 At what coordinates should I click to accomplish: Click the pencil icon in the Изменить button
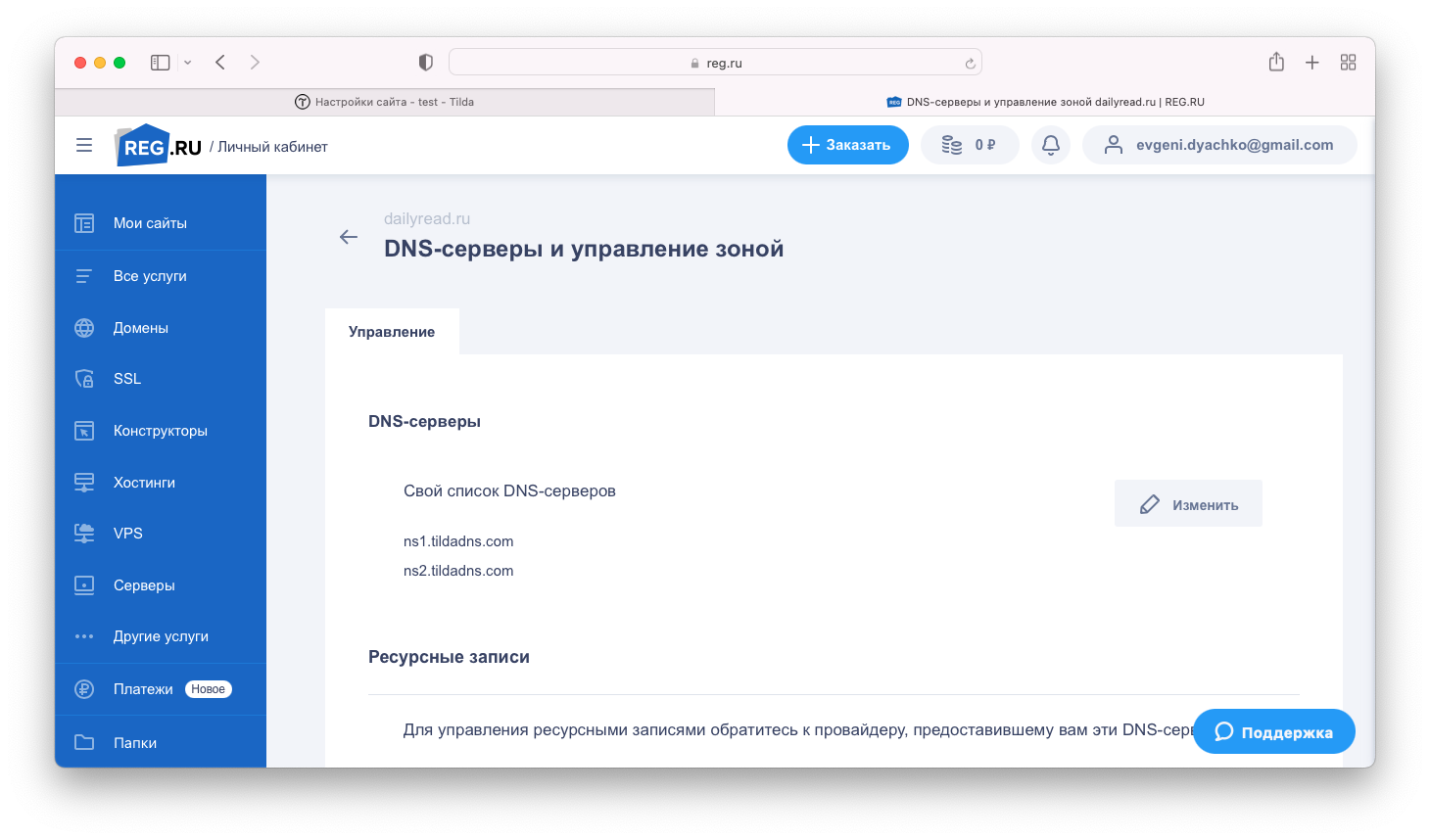click(x=1150, y=505)
